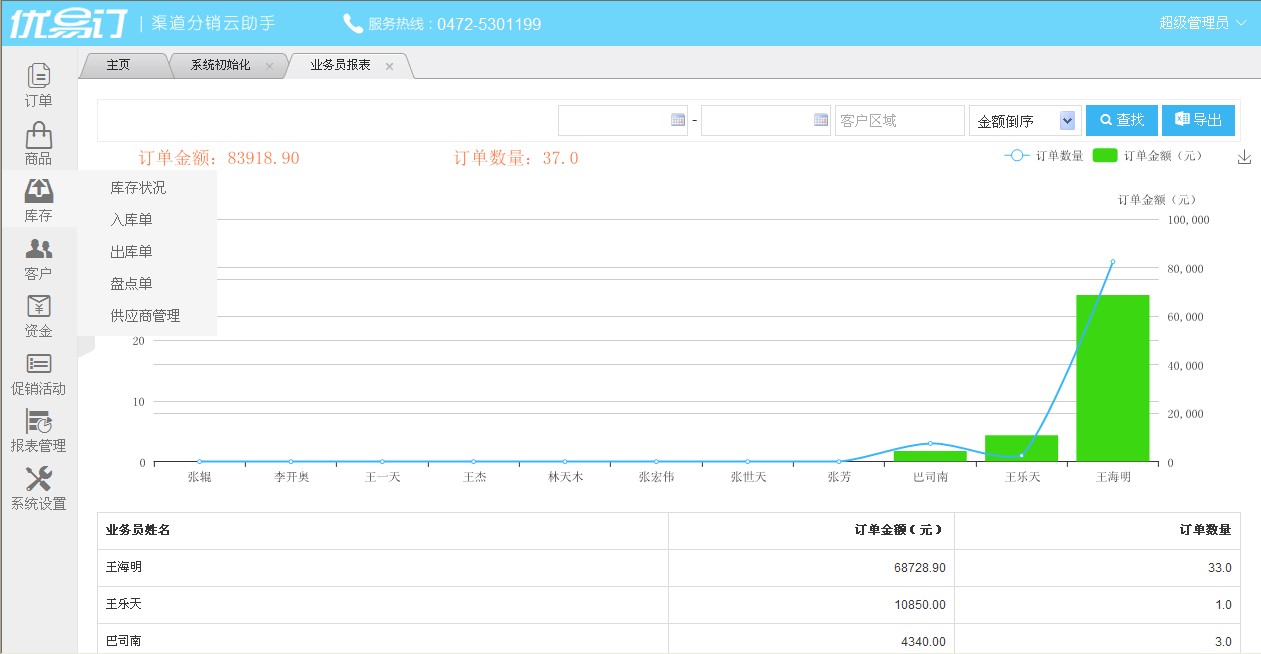Click the 导出 export button
Viewport: 1261px width, 654px height.
[1198, 120]
